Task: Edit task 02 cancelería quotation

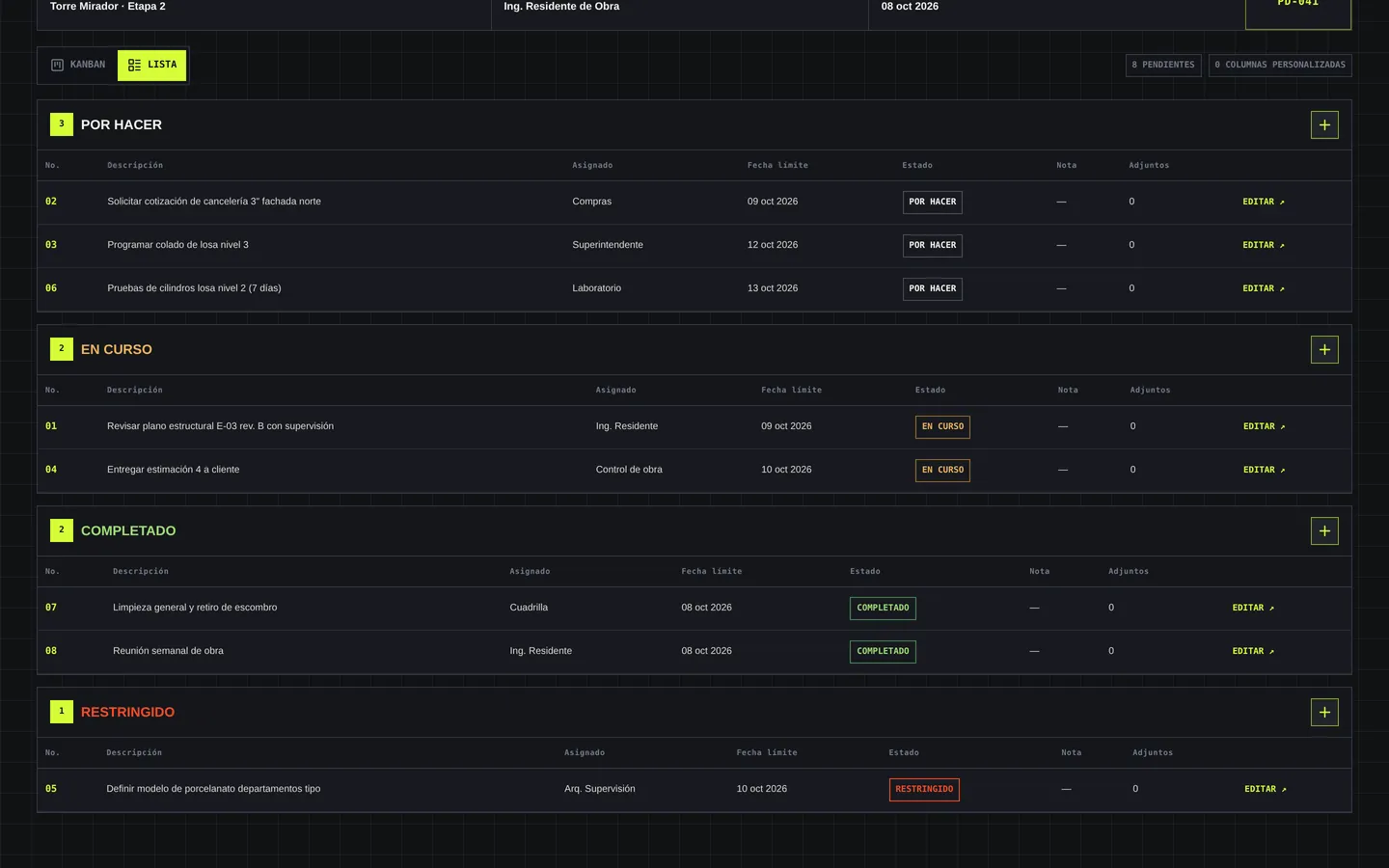Action: tap(1264, 203)
